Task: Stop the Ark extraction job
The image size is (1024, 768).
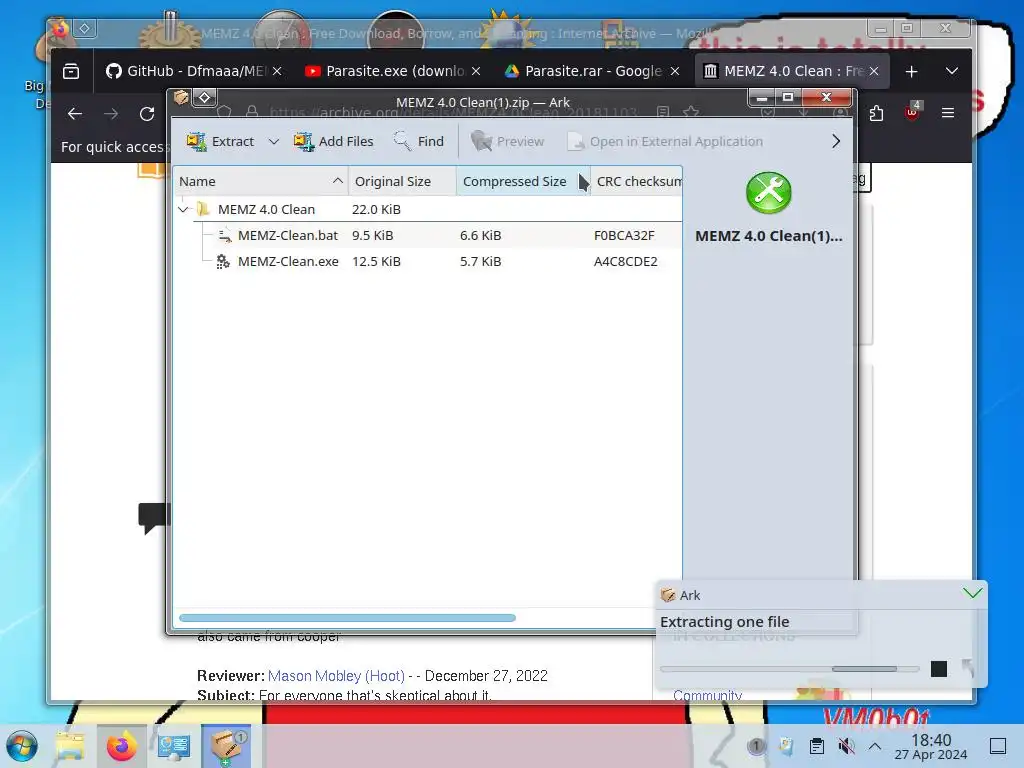Action: (x=938, y=669)
